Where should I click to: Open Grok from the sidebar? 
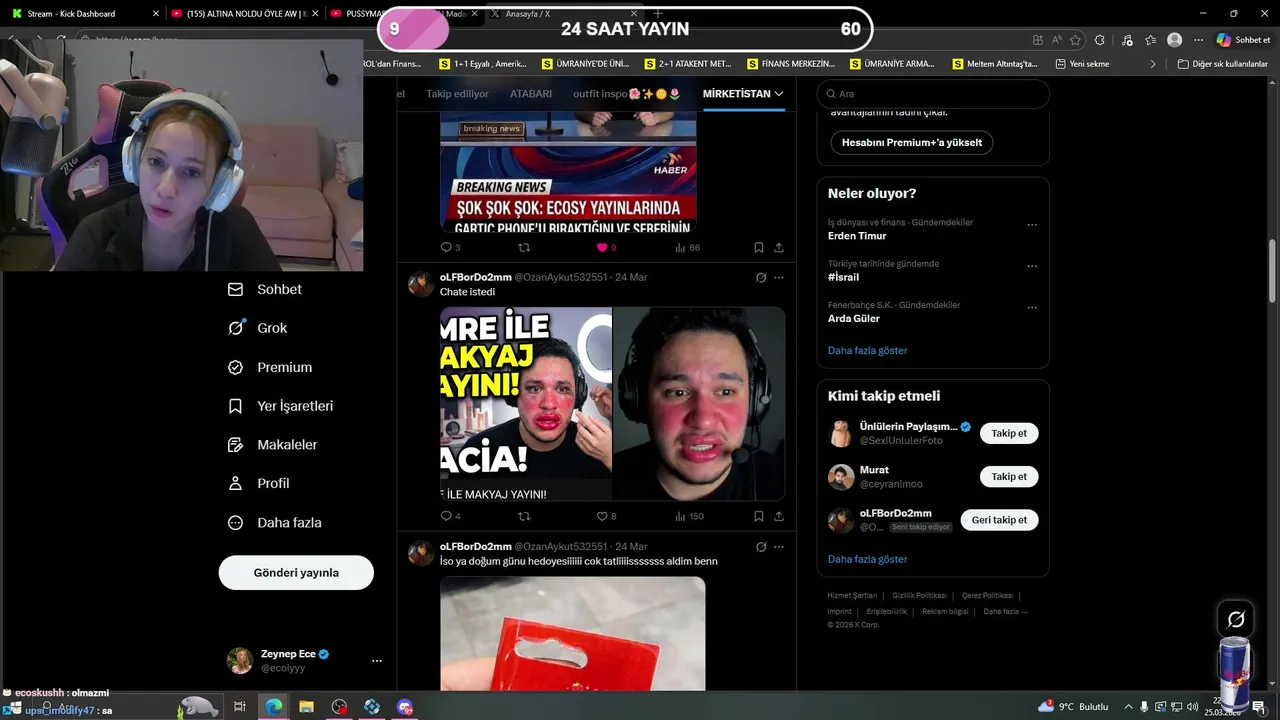click(258, 328)
